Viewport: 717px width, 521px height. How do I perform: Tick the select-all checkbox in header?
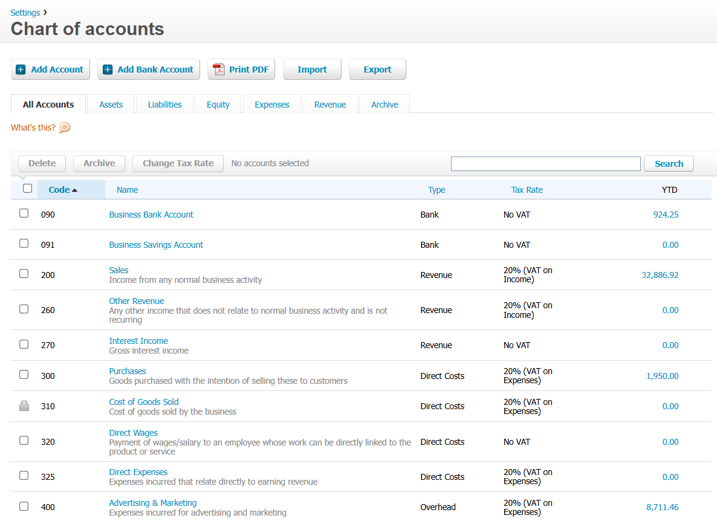tap(27, 188)
